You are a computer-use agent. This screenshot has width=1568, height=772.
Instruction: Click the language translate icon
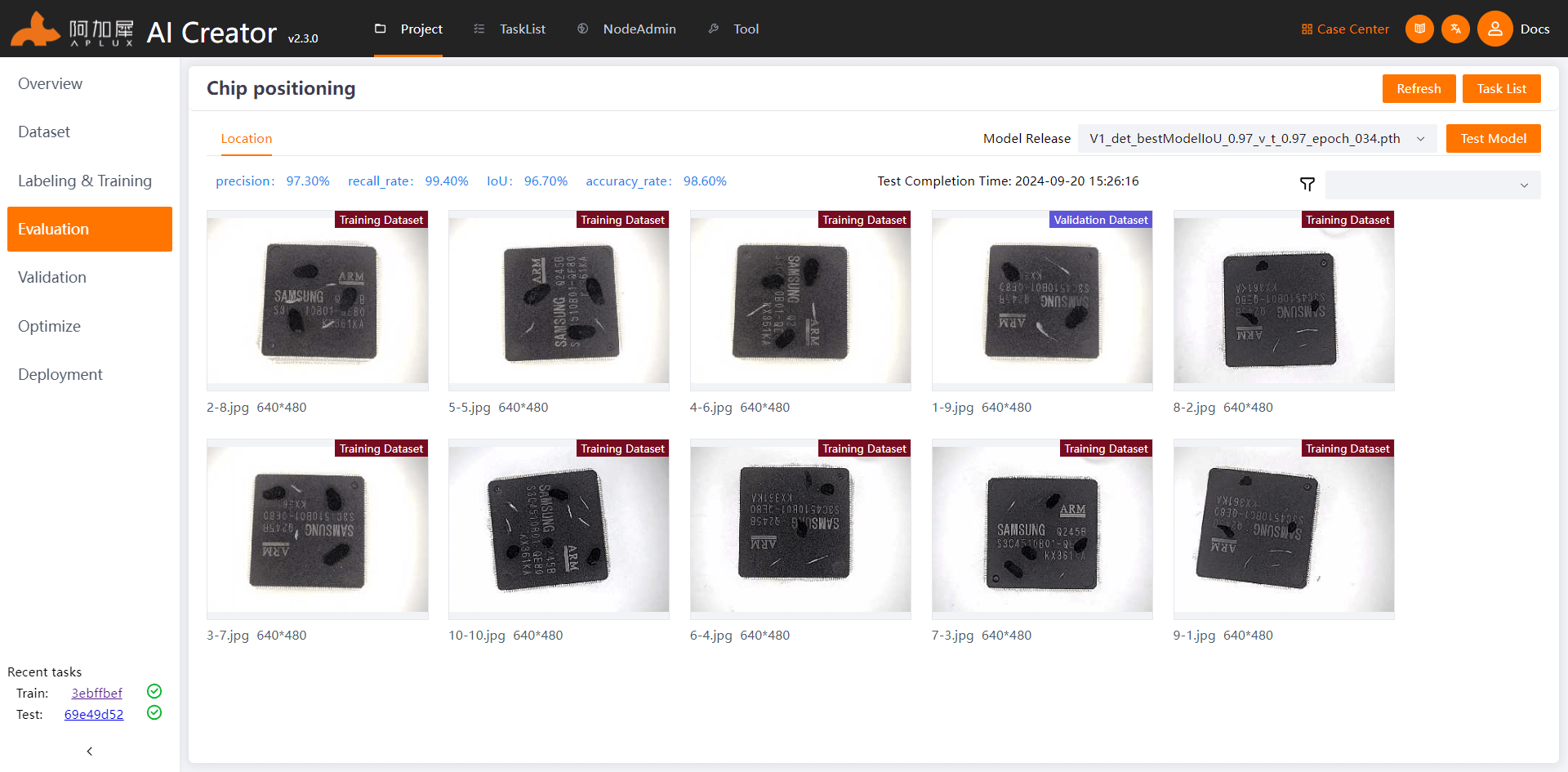pyautogui.click(x=1455, y=29)
